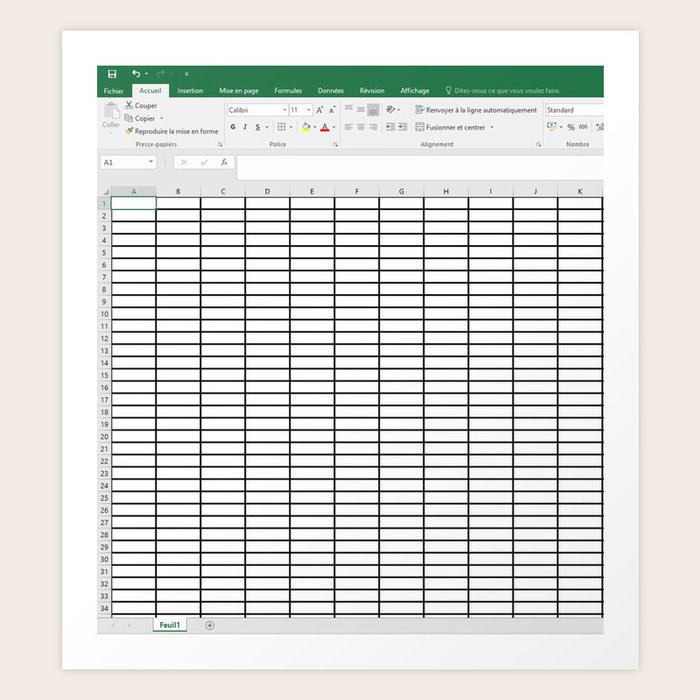Open the Formules tab
Image resolution: width=700 pixels, height=700 pixels.
pos(288,91)
